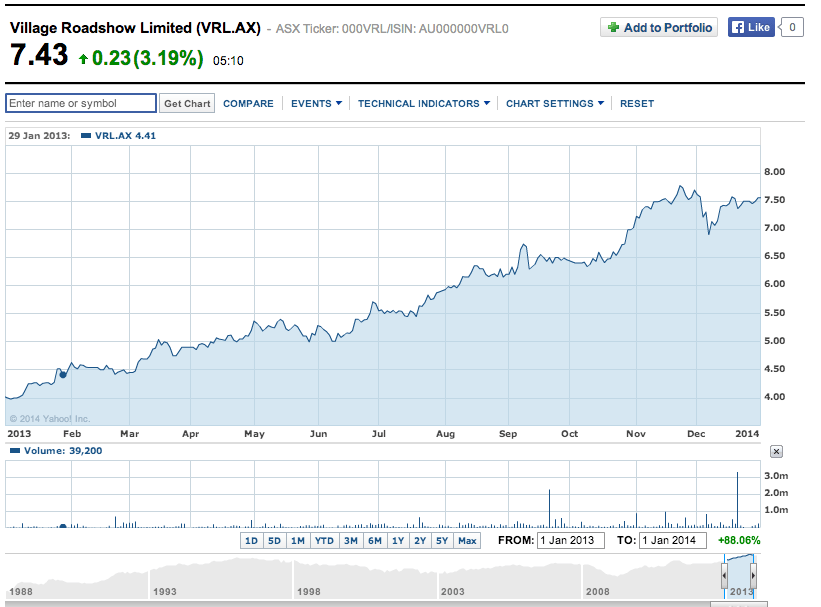Click the tall December volume spike bar

pyautogui.click(x=737, y=500)
